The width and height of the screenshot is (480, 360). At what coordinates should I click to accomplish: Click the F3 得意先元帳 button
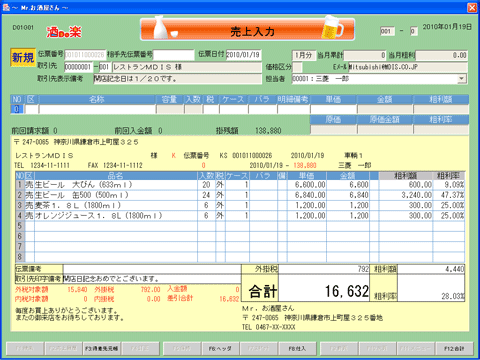(x=101, y=349)
